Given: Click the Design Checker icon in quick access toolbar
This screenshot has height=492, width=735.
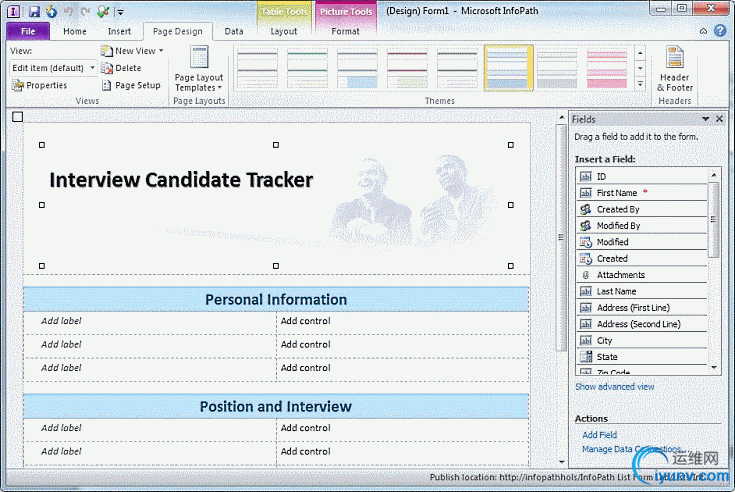Looking at the screenshot, I should (103, 11).
